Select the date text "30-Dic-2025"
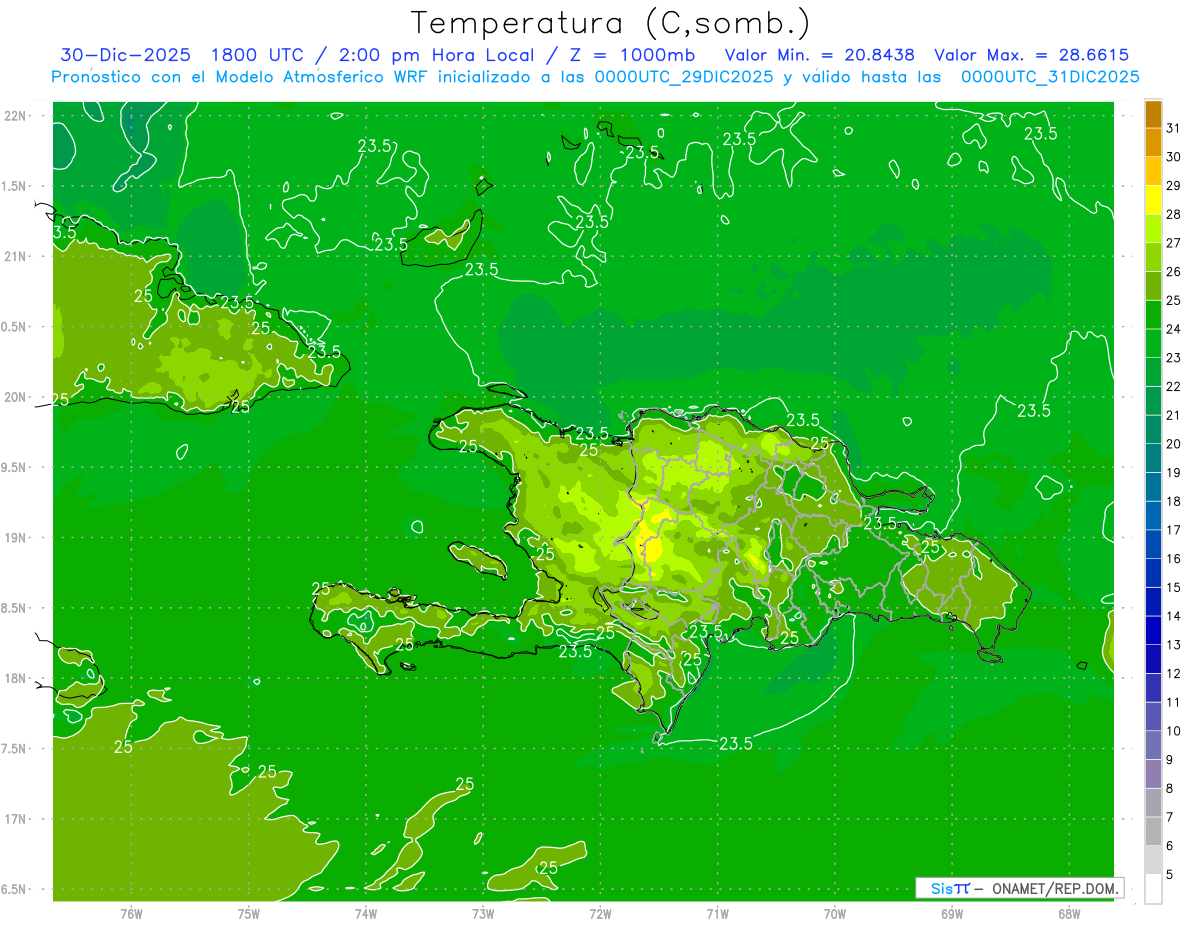 pyautogui.click(x=125, y=55)
